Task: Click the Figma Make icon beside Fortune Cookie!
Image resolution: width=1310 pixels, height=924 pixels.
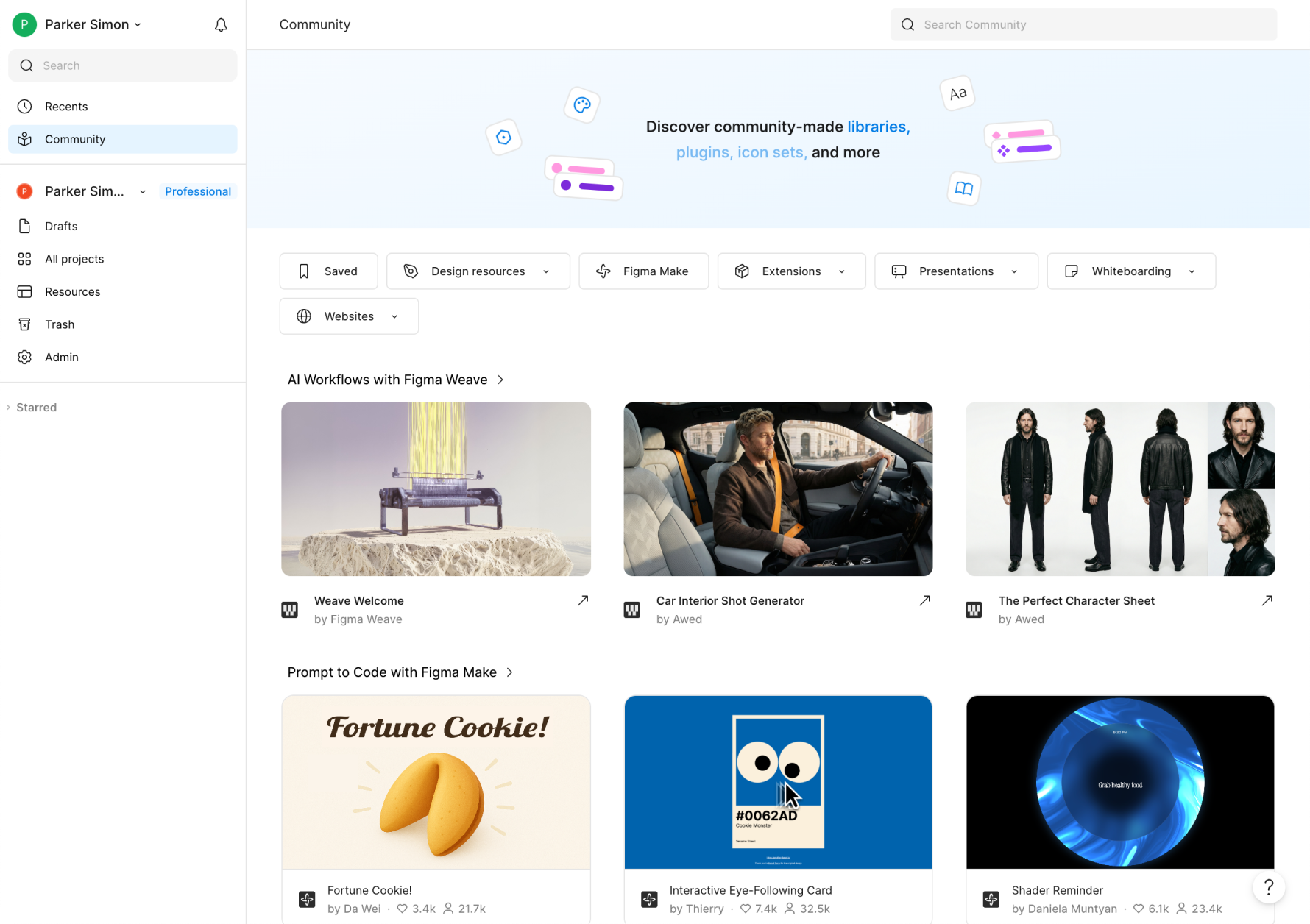Action: coord(307,899)
